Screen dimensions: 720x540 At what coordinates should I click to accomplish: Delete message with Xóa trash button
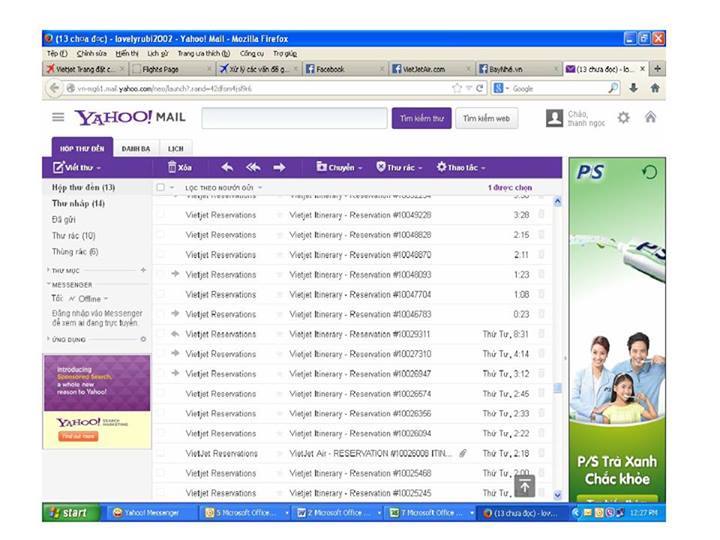[180, 167]
